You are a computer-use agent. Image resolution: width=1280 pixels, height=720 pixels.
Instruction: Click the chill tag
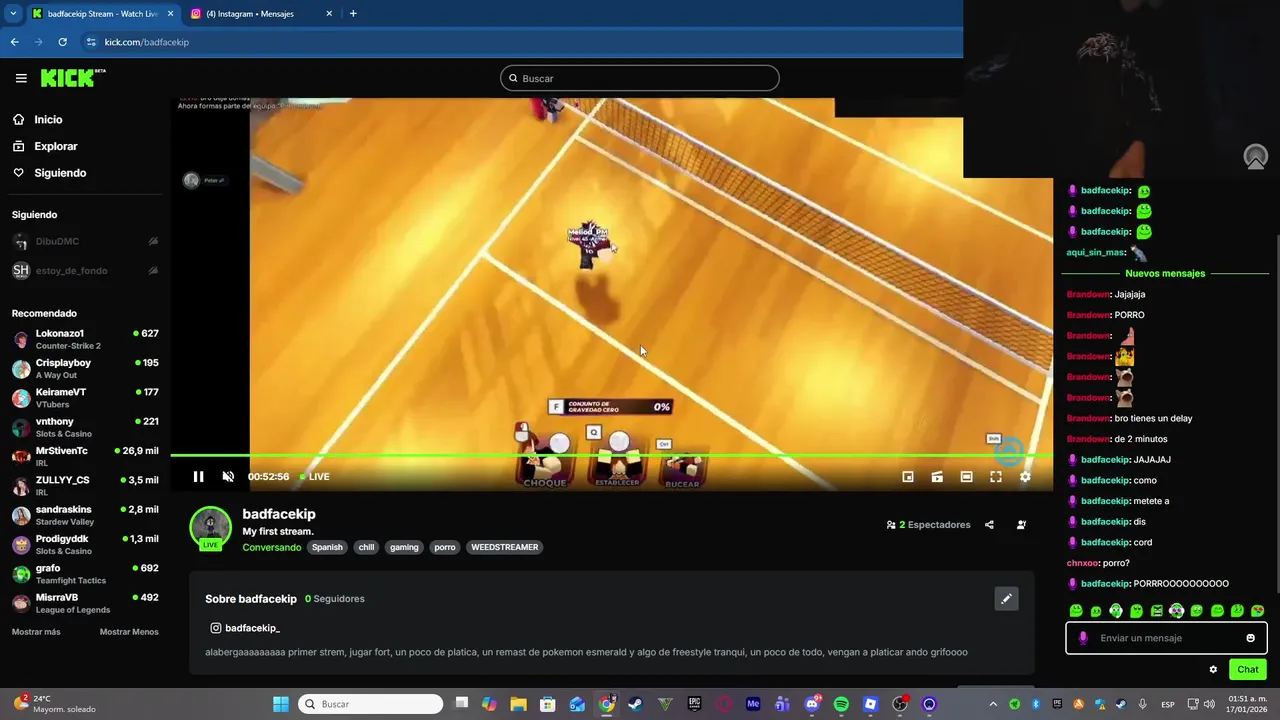(x=366, y=547)
